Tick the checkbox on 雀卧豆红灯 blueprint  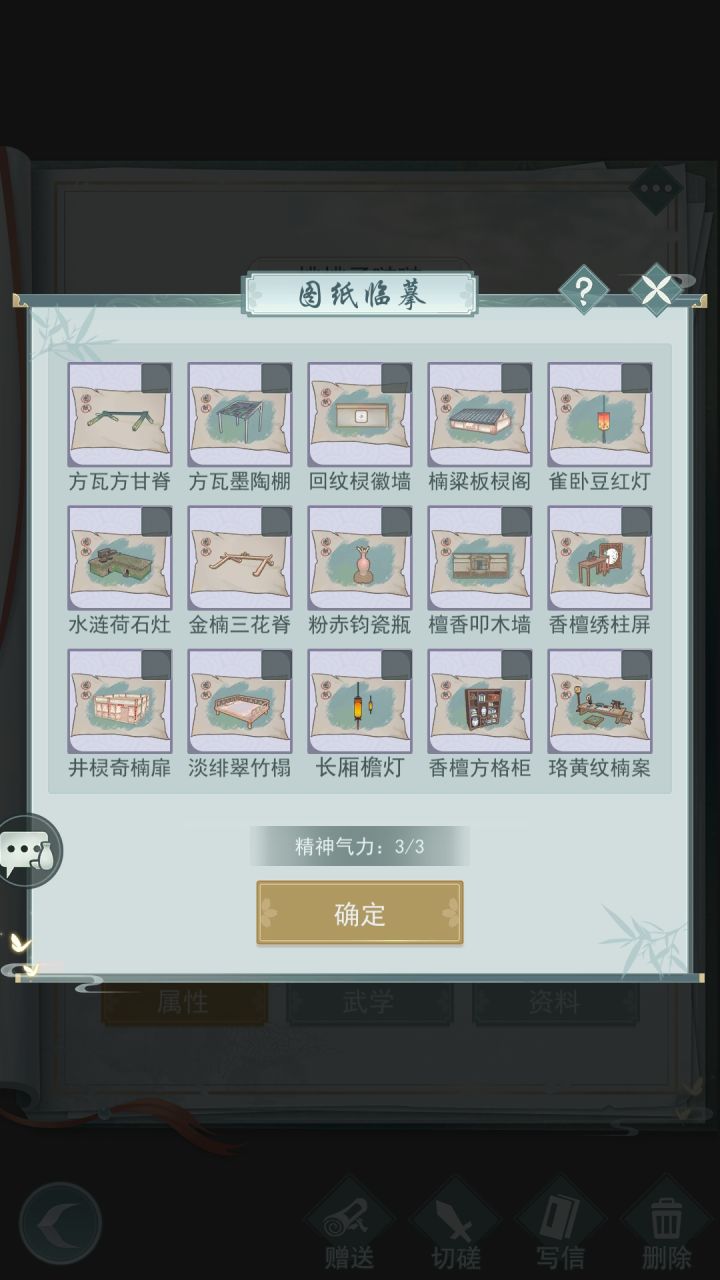coord(636,378)
